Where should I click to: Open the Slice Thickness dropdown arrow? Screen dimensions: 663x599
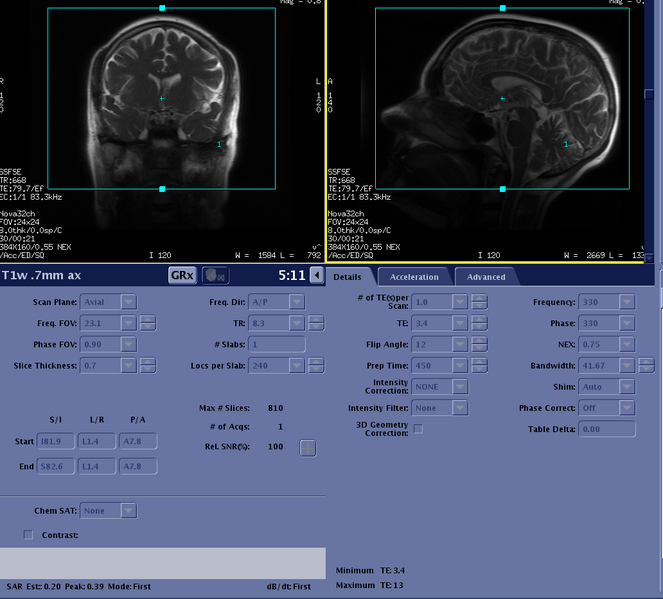(129, 365)
